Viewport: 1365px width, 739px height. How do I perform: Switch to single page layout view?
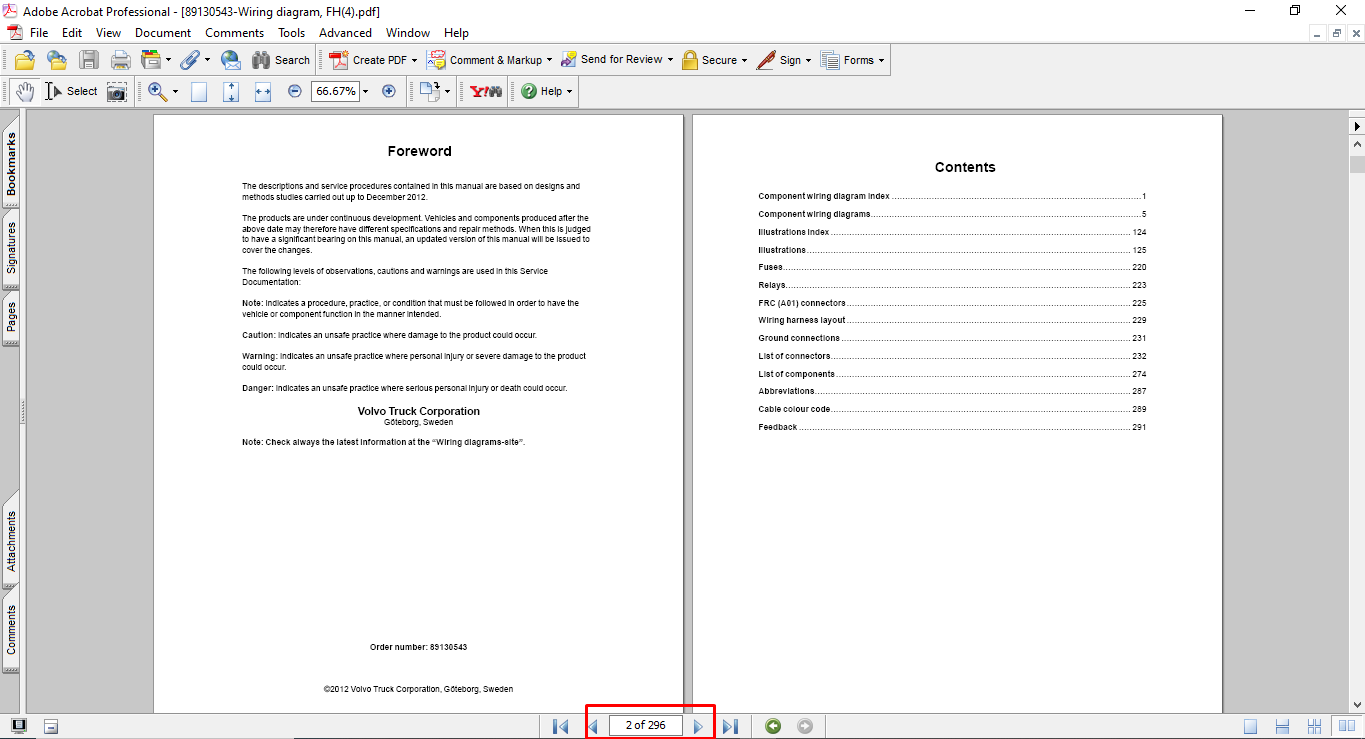tap(1251, 726)
